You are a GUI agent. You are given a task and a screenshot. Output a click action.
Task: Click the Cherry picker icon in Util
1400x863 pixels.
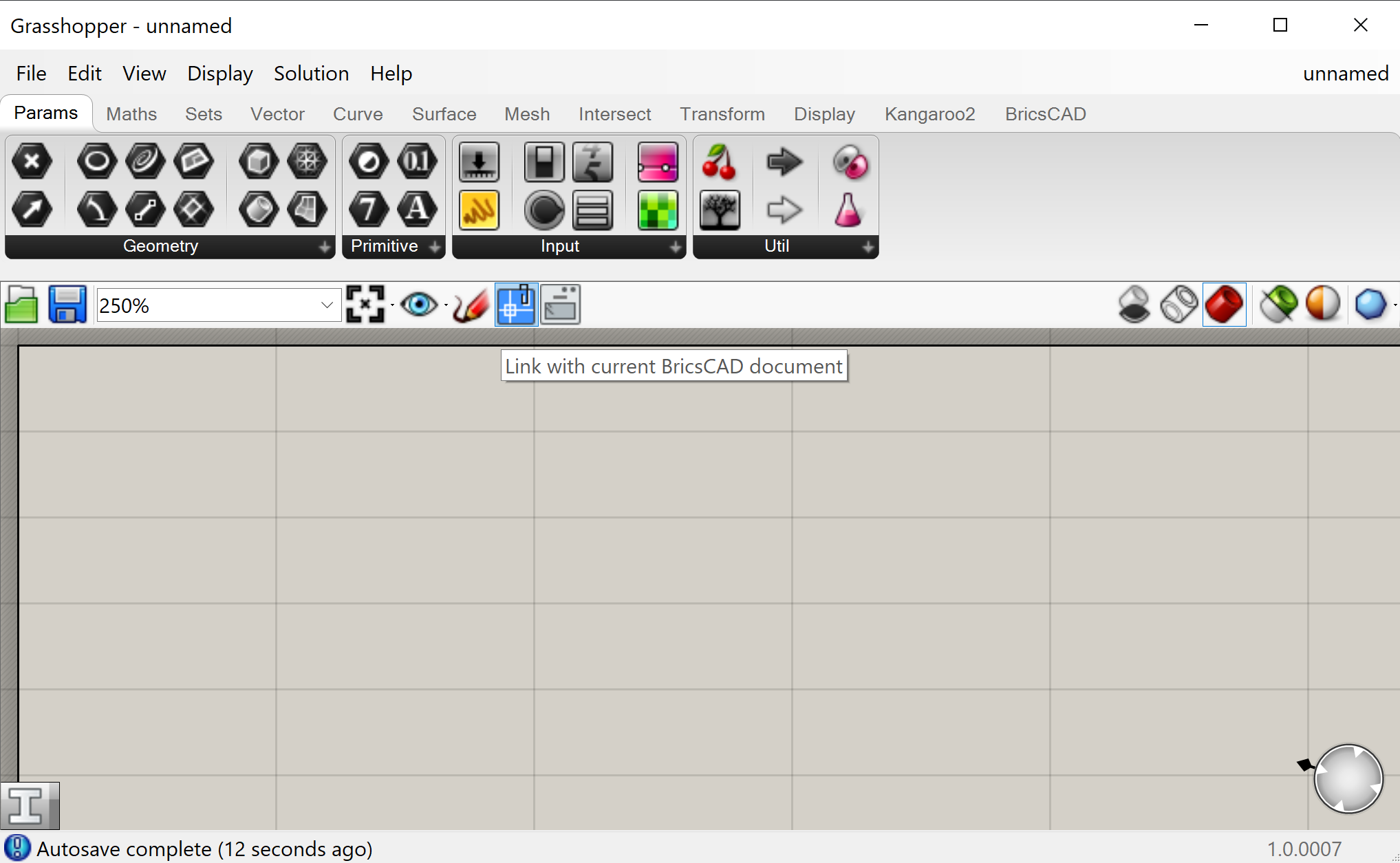click(x=719, y=163)
